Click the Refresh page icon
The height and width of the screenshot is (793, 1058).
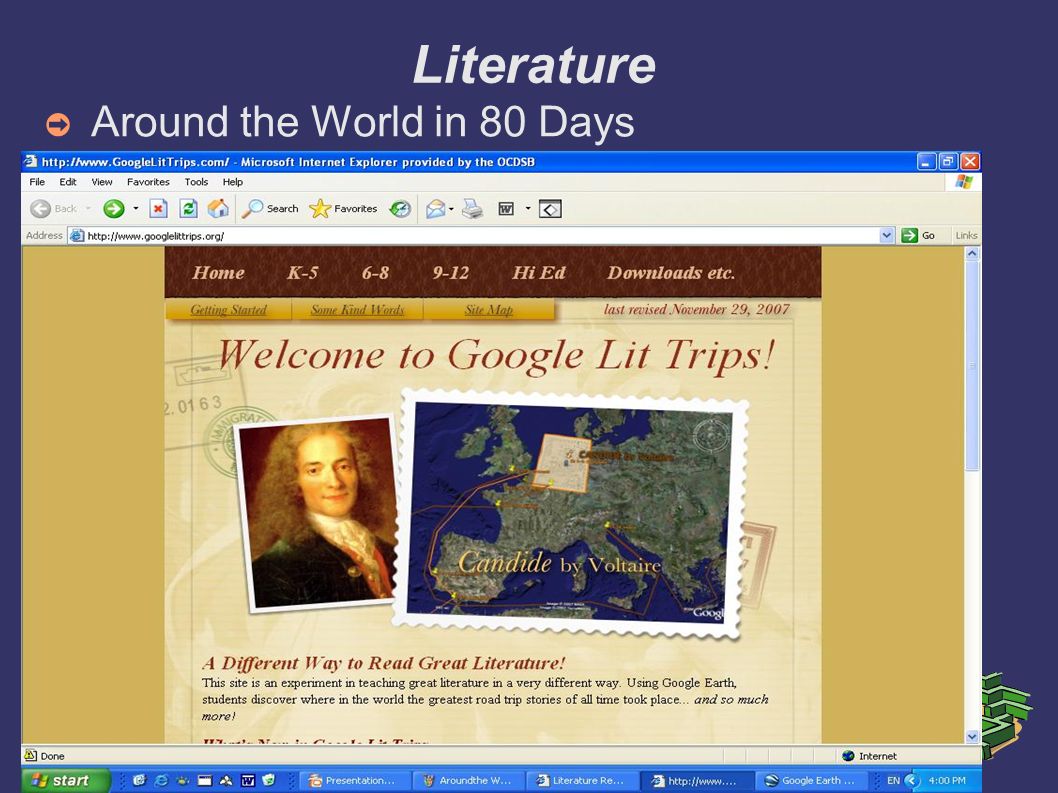pyautogui.click(x=188, y=209)
